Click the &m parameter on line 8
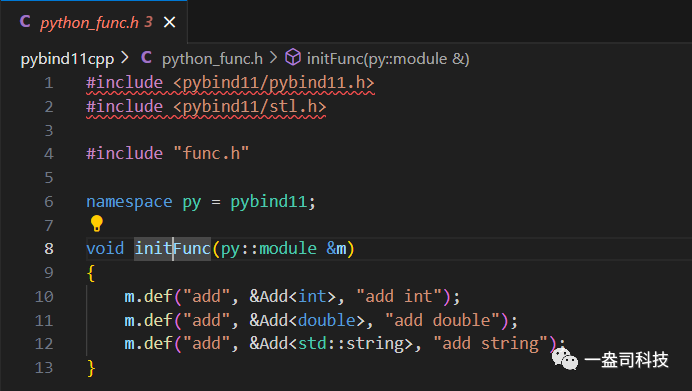This screenshot has height=391, width=692. (x=336, y=248)
